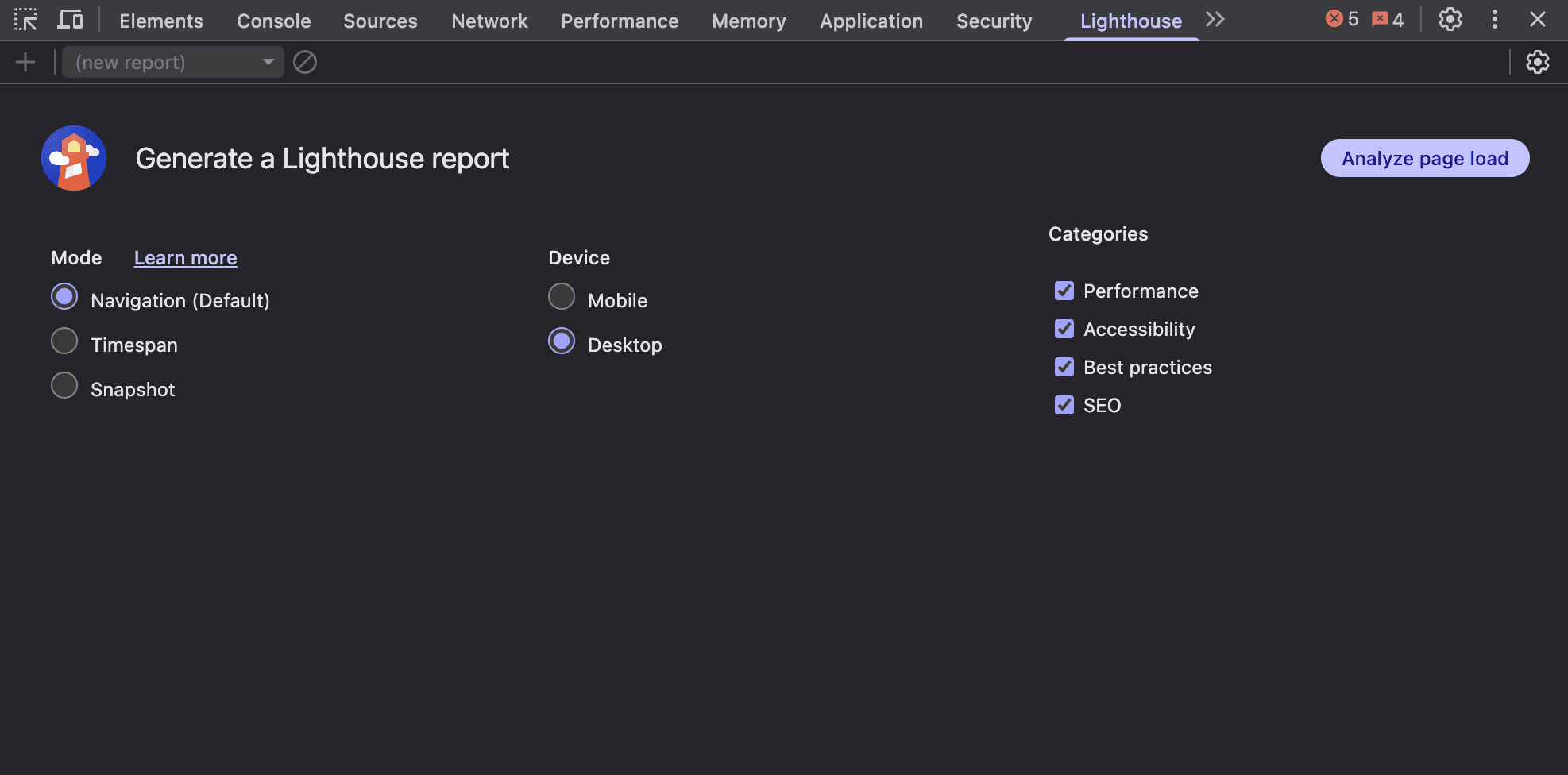
Task: Go to the Performance tab
Action: 620,21
